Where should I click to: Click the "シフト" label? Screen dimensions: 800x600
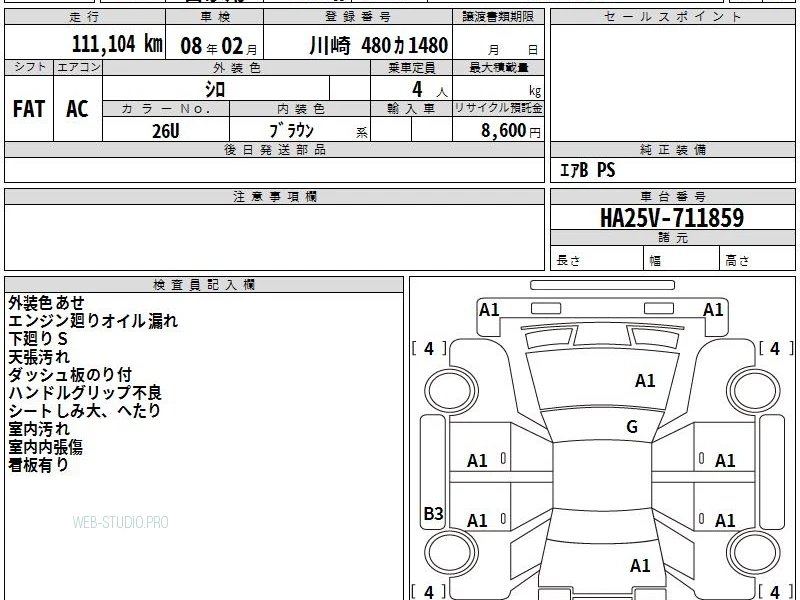[x=29, y=67]
